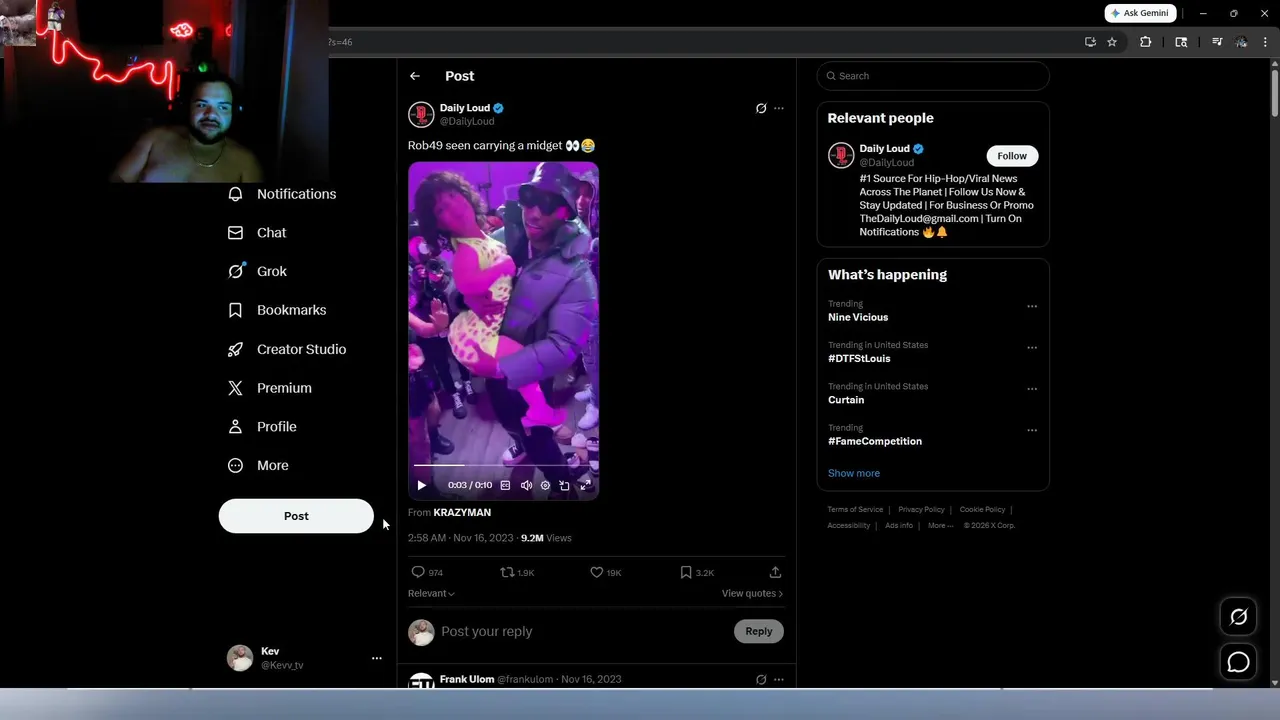Open Daily Loud in Relevant people
The height and width of the screenshot is (720, 1280).
(x=885, y=149)
